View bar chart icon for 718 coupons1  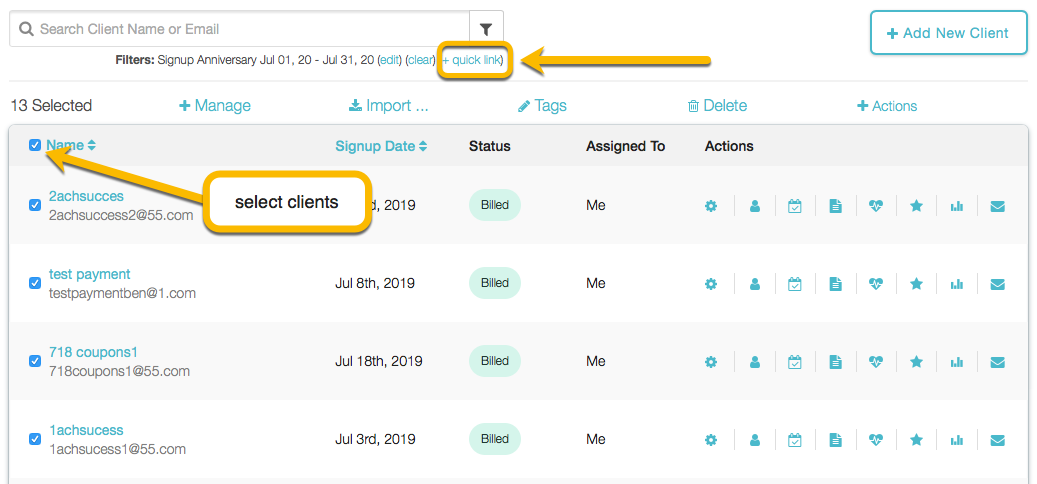click(x=957, y=362)
